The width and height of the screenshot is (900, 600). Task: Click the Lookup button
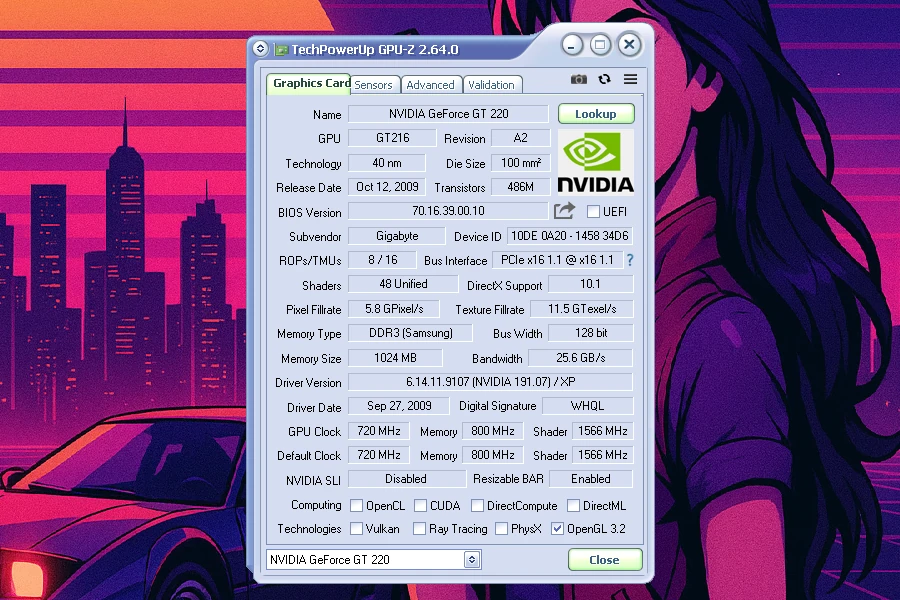click(x=596, y=114)
